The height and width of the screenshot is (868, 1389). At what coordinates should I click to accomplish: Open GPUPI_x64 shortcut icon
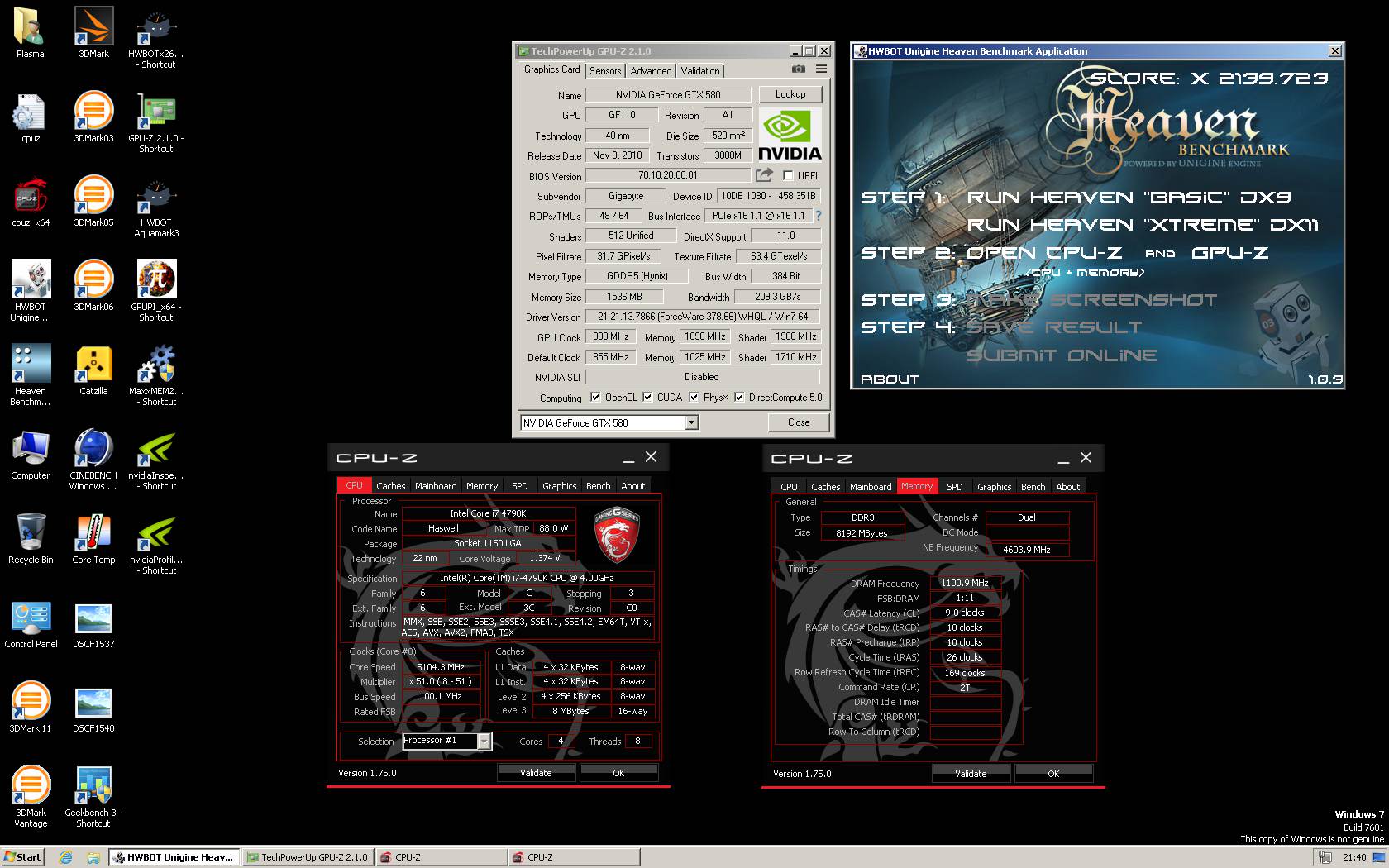pos(156,292)
